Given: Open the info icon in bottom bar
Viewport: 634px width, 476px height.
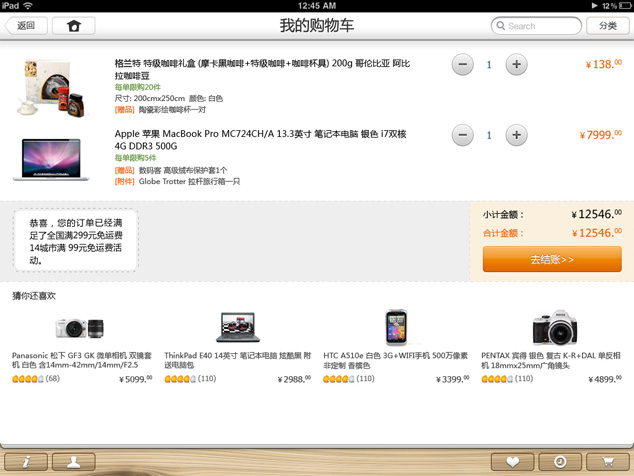Looking at the screenshot, I should [27, 461].
